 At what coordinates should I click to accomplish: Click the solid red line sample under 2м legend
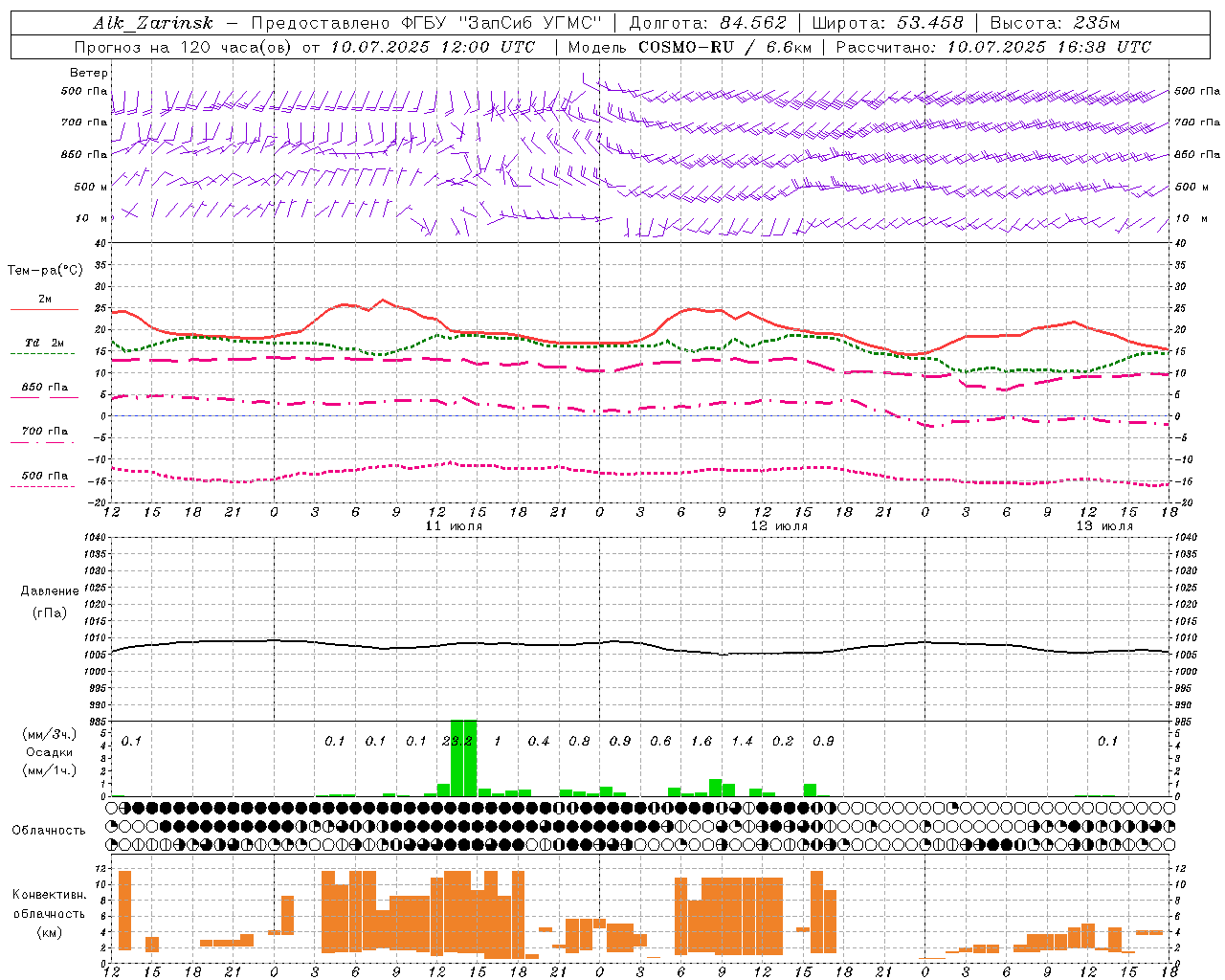coord(44,310)
